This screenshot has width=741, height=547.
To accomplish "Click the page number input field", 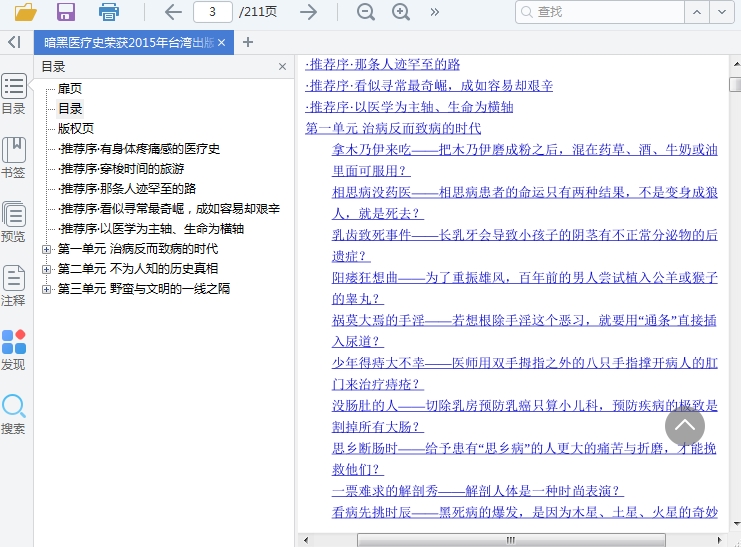I will (x=212, y=12).
